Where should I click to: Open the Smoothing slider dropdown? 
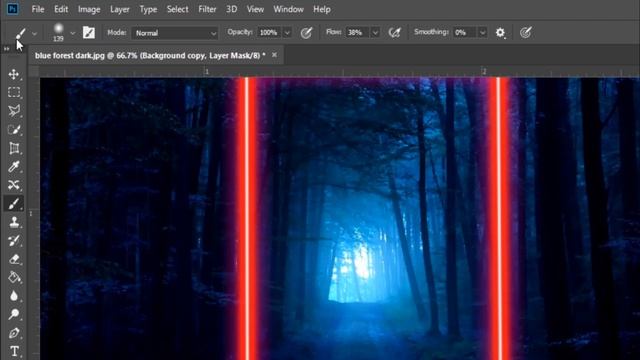point(482,33)
